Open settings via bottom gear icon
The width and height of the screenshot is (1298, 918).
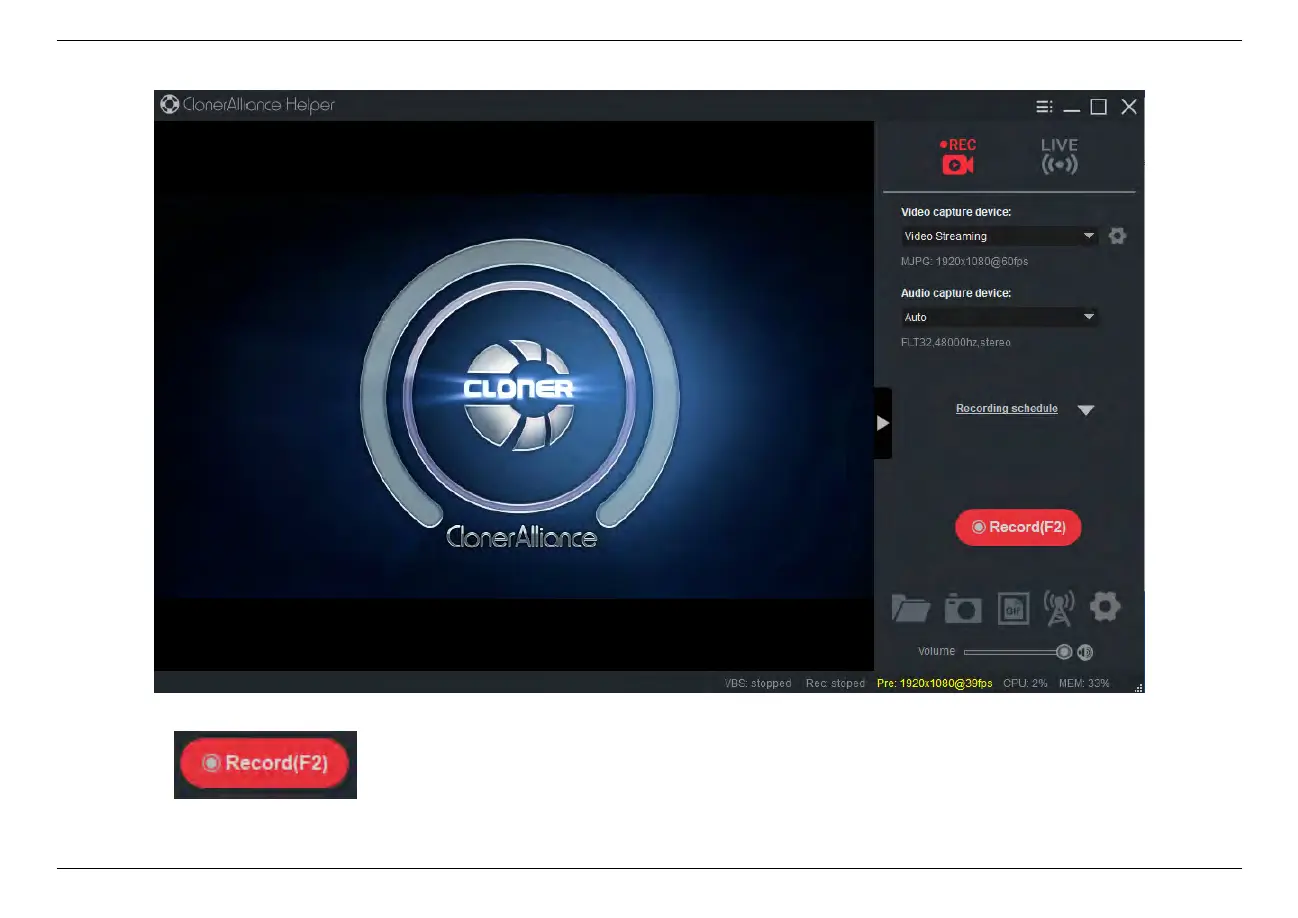[x=1105, y=606]
